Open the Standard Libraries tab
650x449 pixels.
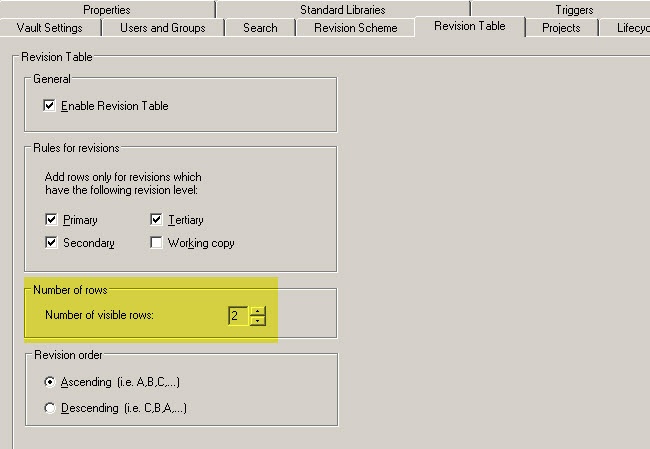(343, 9)
